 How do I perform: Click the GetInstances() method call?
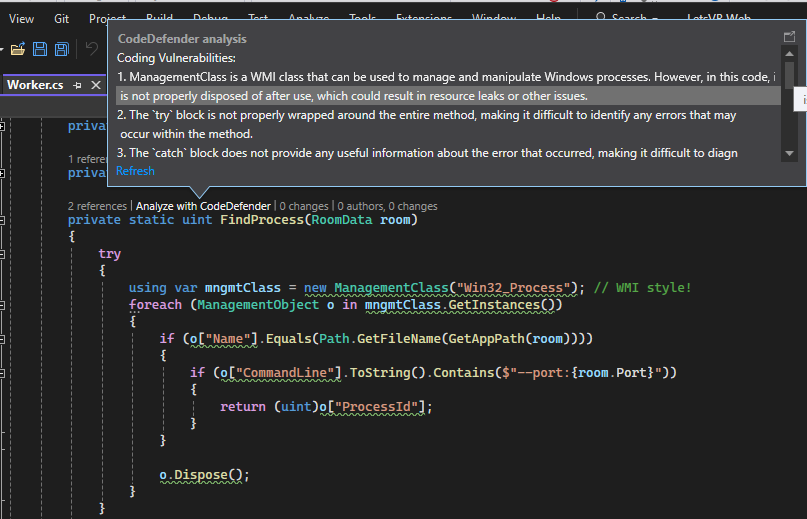pyautogui.click(x=501, y=305)
